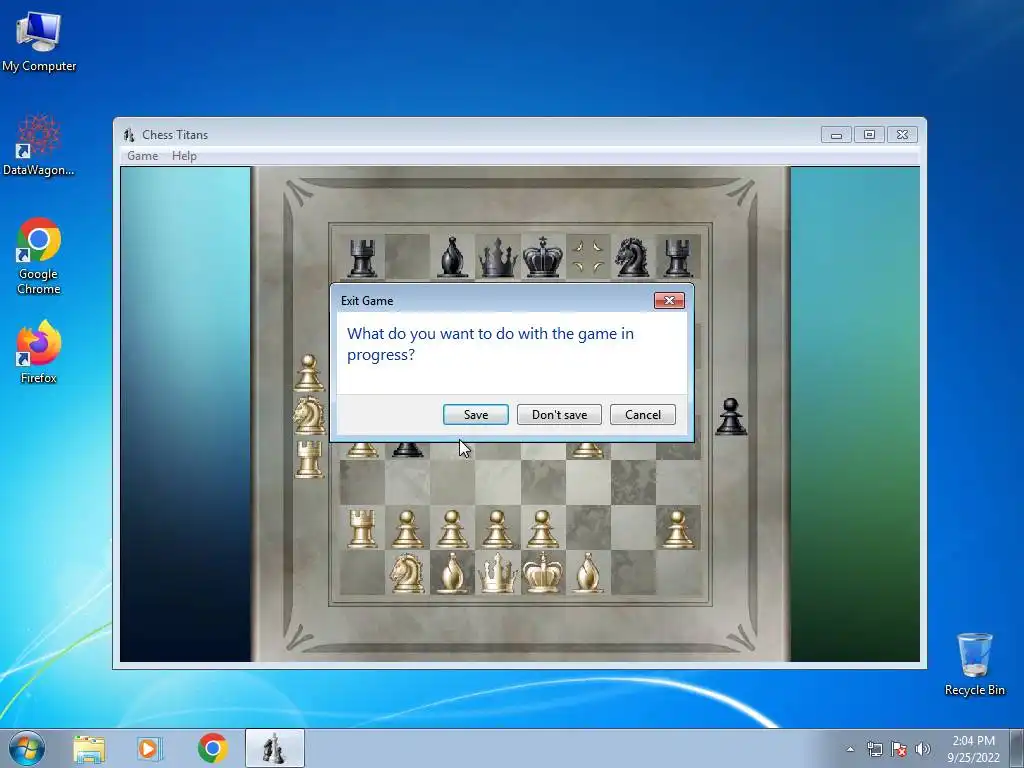
Task: Open the Firefox desktop shortcut
Action: tap(39, 351)
